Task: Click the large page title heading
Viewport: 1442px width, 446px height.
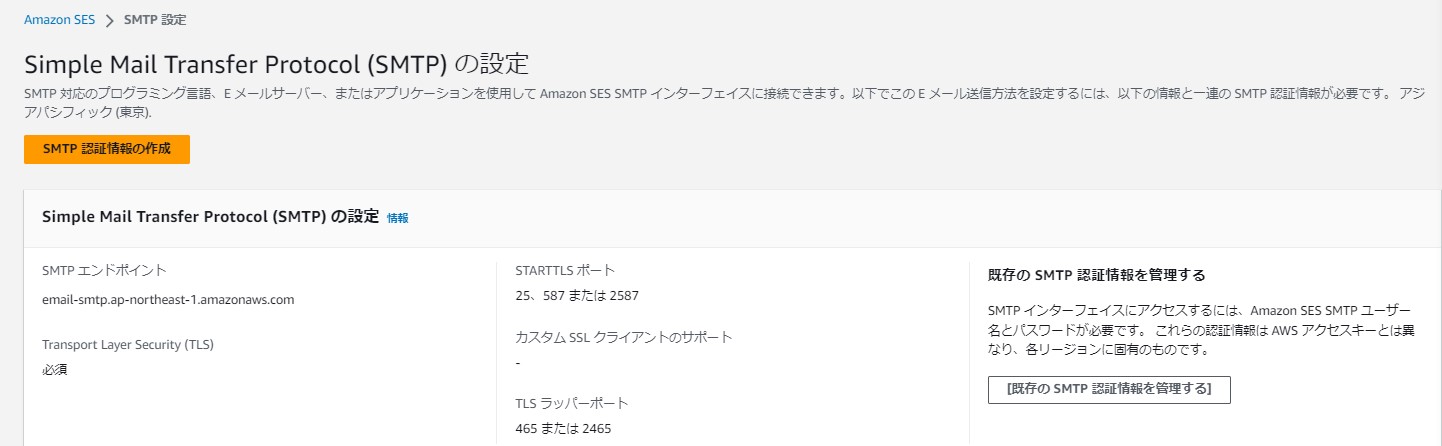Action: click(276, 63)
